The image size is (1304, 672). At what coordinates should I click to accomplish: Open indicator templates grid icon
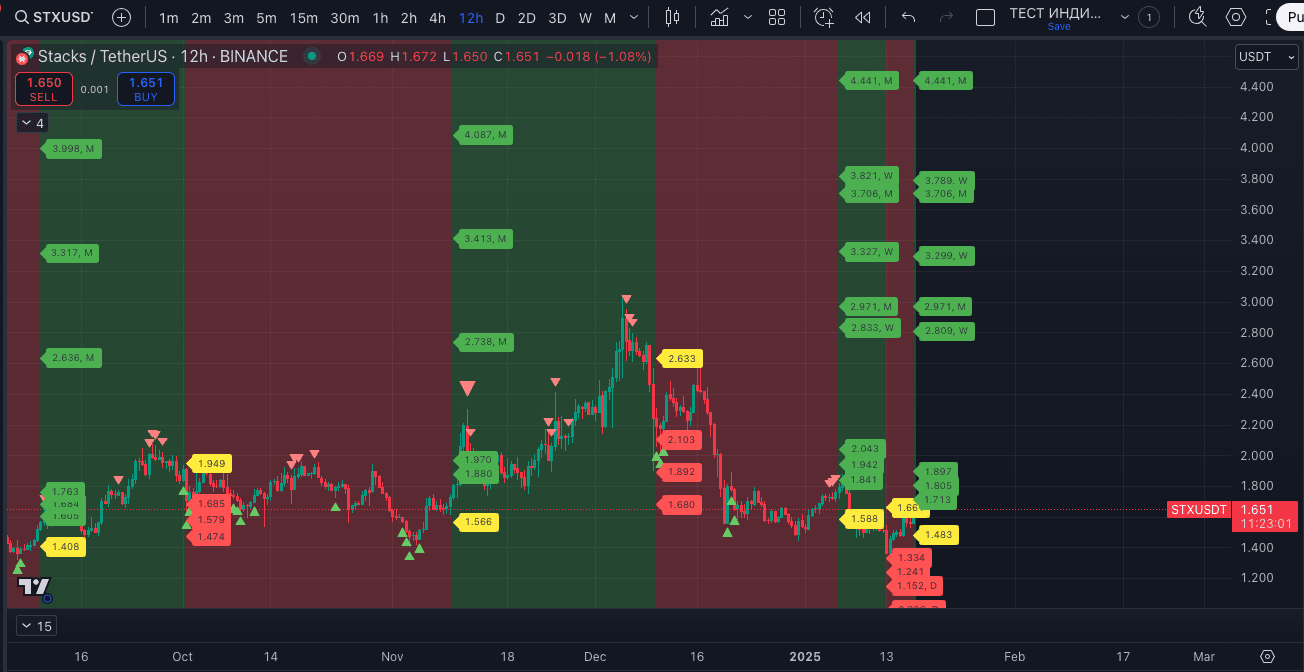777,17
